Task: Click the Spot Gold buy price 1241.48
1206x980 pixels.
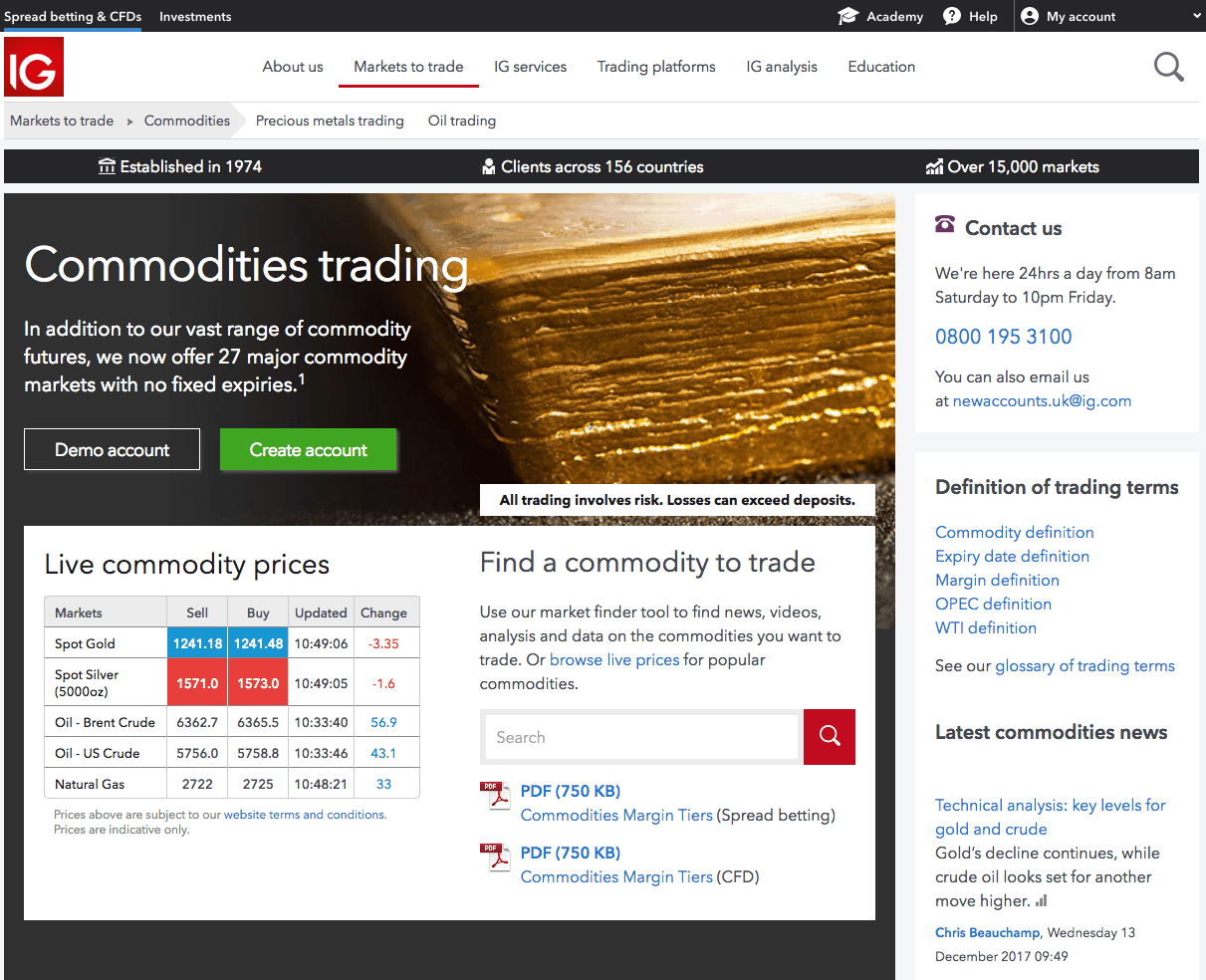Action: pyautogui.click(x=258, y=643)
